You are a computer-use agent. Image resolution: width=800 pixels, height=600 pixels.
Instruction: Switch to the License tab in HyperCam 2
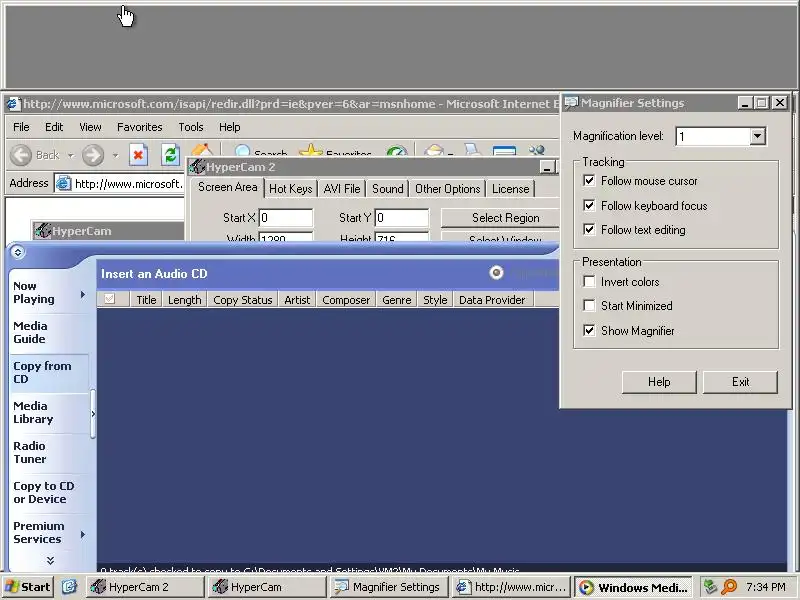(x=510, y=189)
